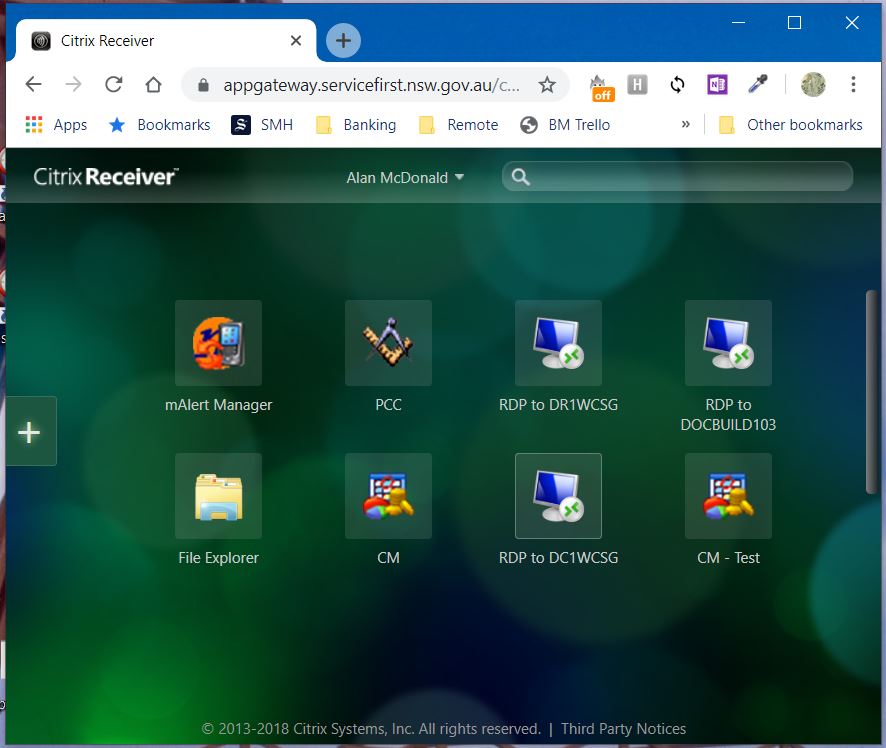Open the BM Trello bookmark
The image size is (886, 748).
tap(565, 125)
